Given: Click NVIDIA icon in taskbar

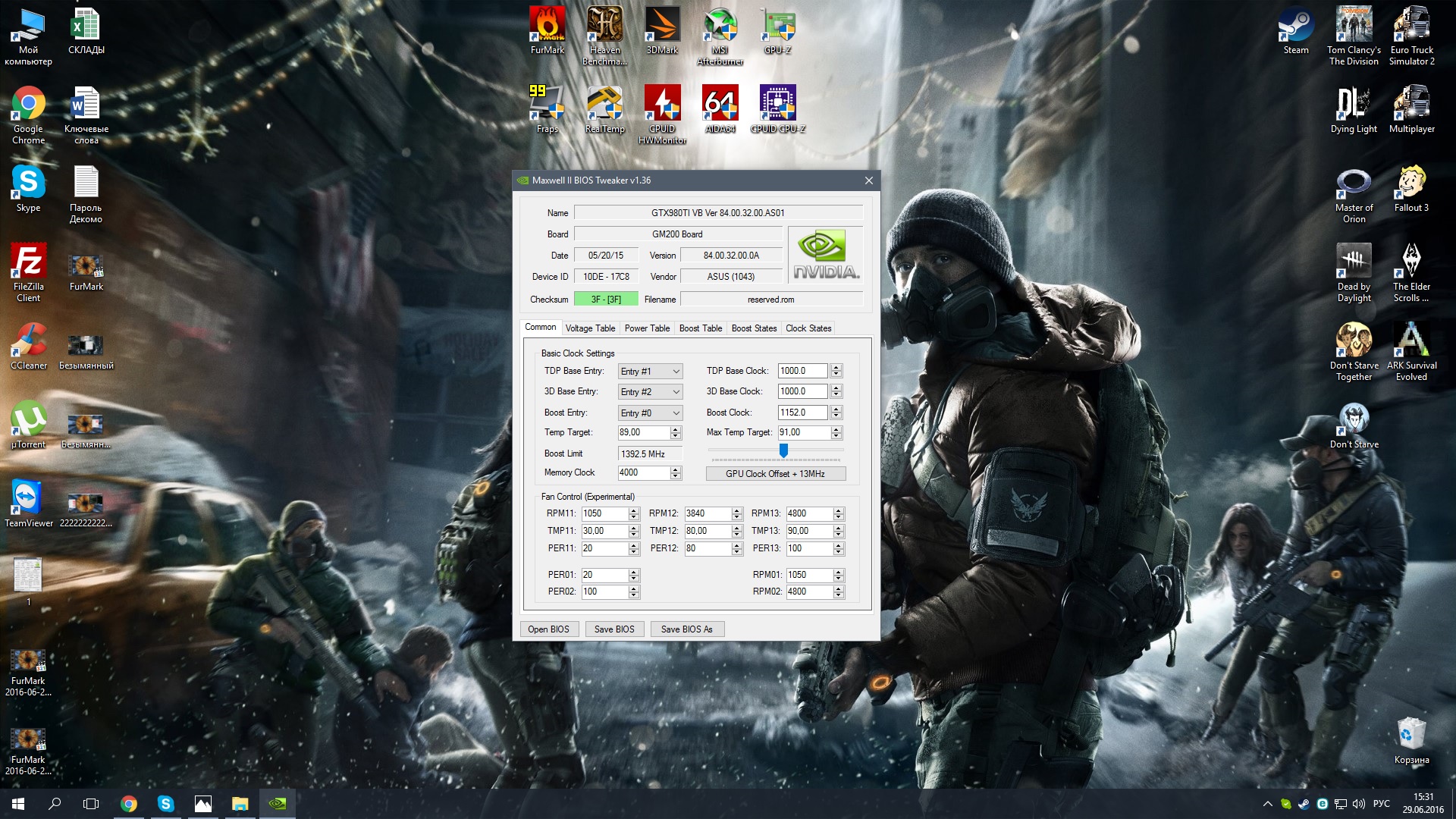Looking at the screenshot, I should tap(278, 803).
